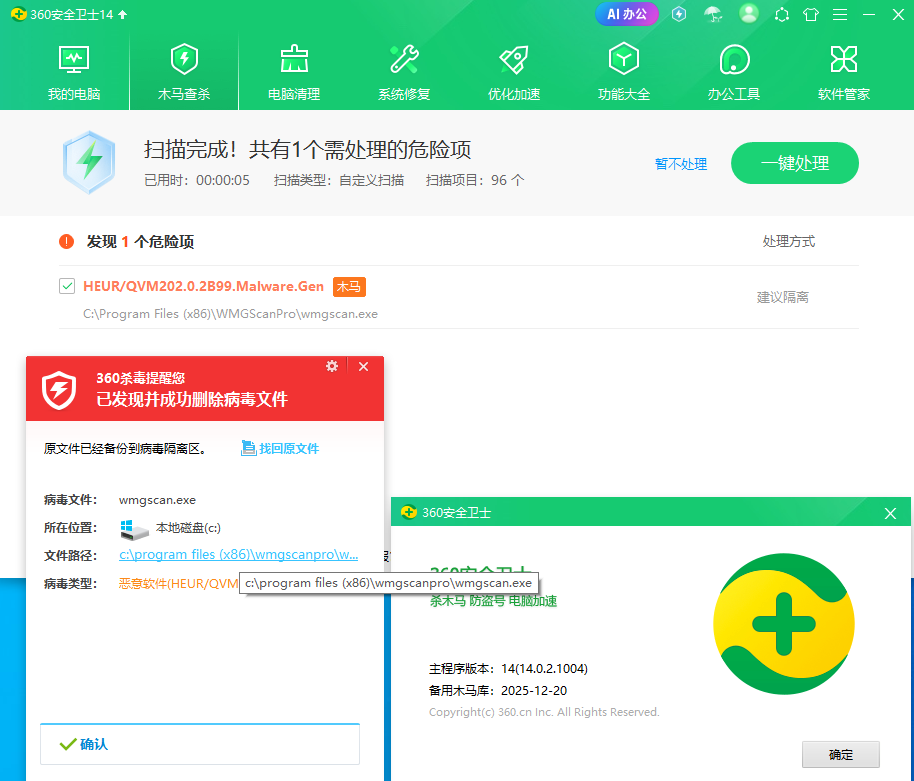
Task: Open the skin (shirt) icon
Action: pos(811,15)
